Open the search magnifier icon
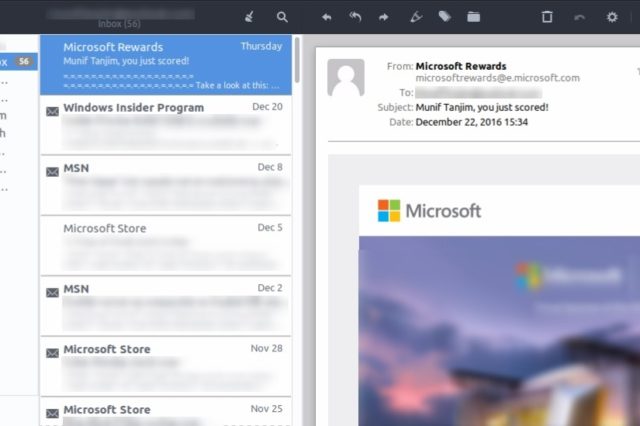 [282, 17]
